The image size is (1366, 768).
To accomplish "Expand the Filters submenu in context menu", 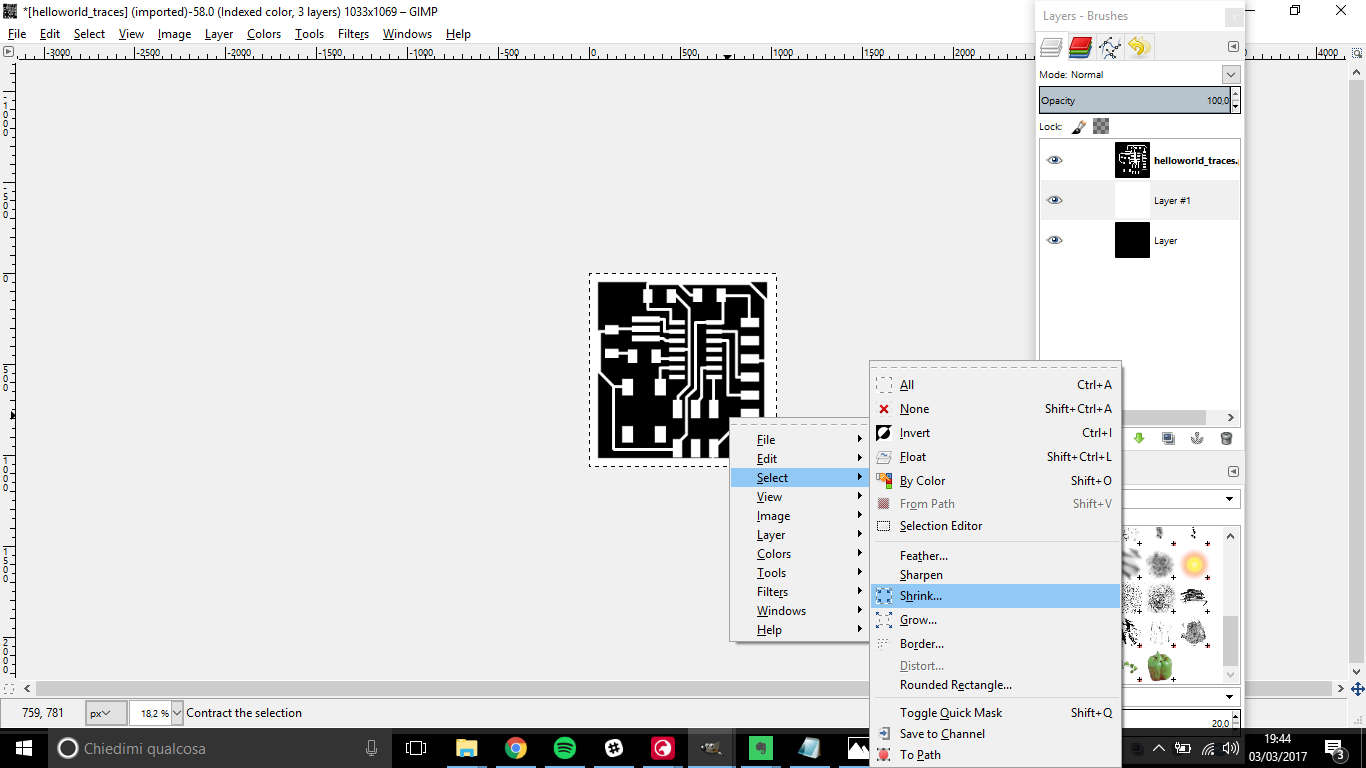I will pyautogui.click(x=800, y=592).
